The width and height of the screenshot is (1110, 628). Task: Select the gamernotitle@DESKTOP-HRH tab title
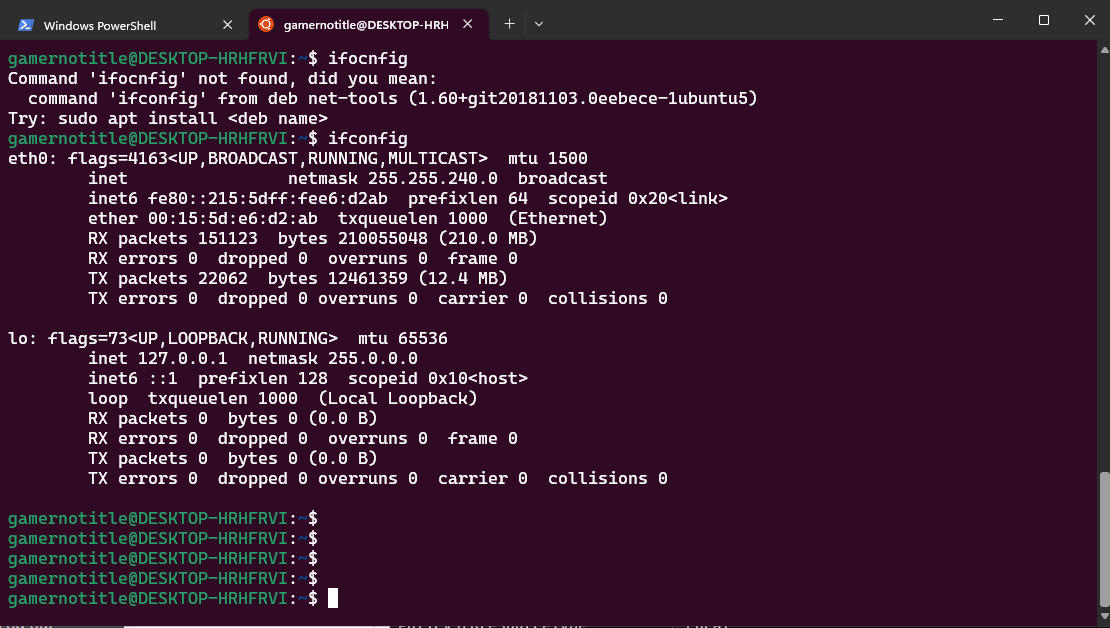[x=365, y=24]
